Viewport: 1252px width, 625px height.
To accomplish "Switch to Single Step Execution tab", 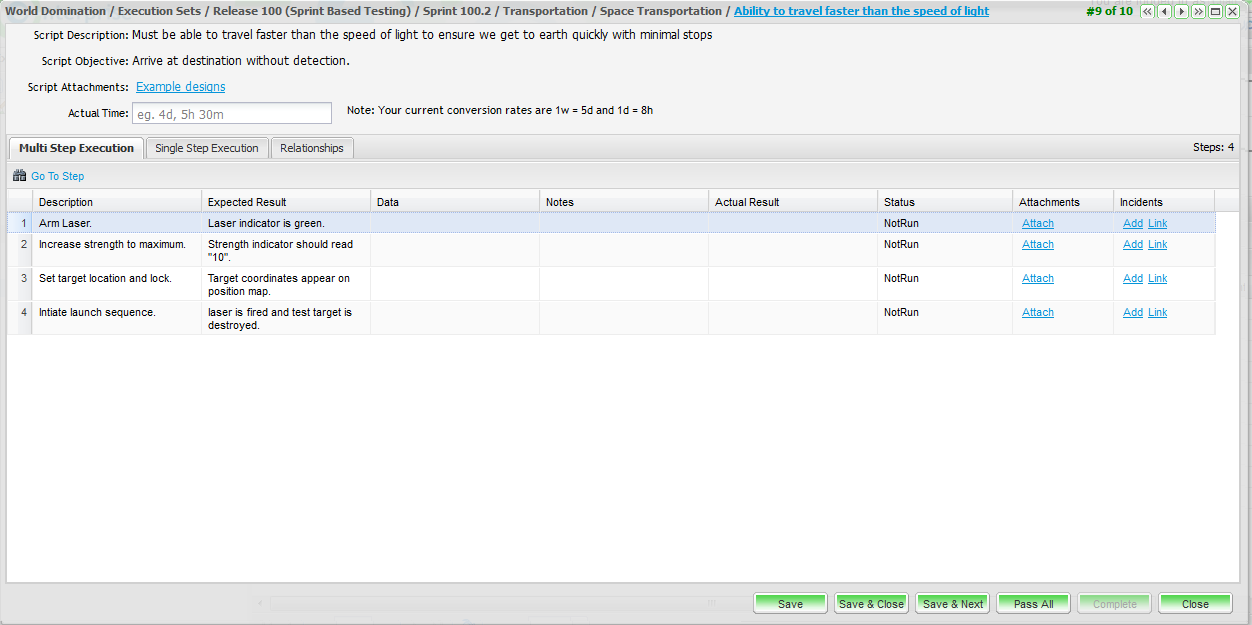I will (x=207, y=148).
